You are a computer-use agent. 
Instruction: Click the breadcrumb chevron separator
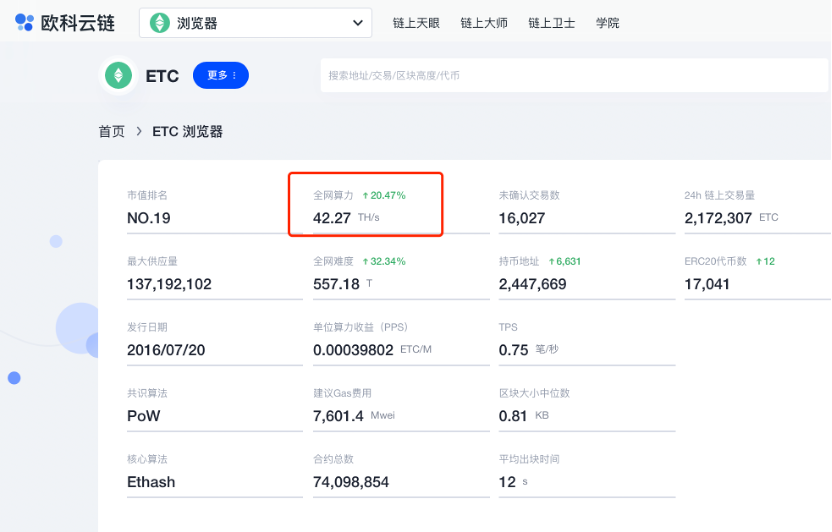click(139, 131)
